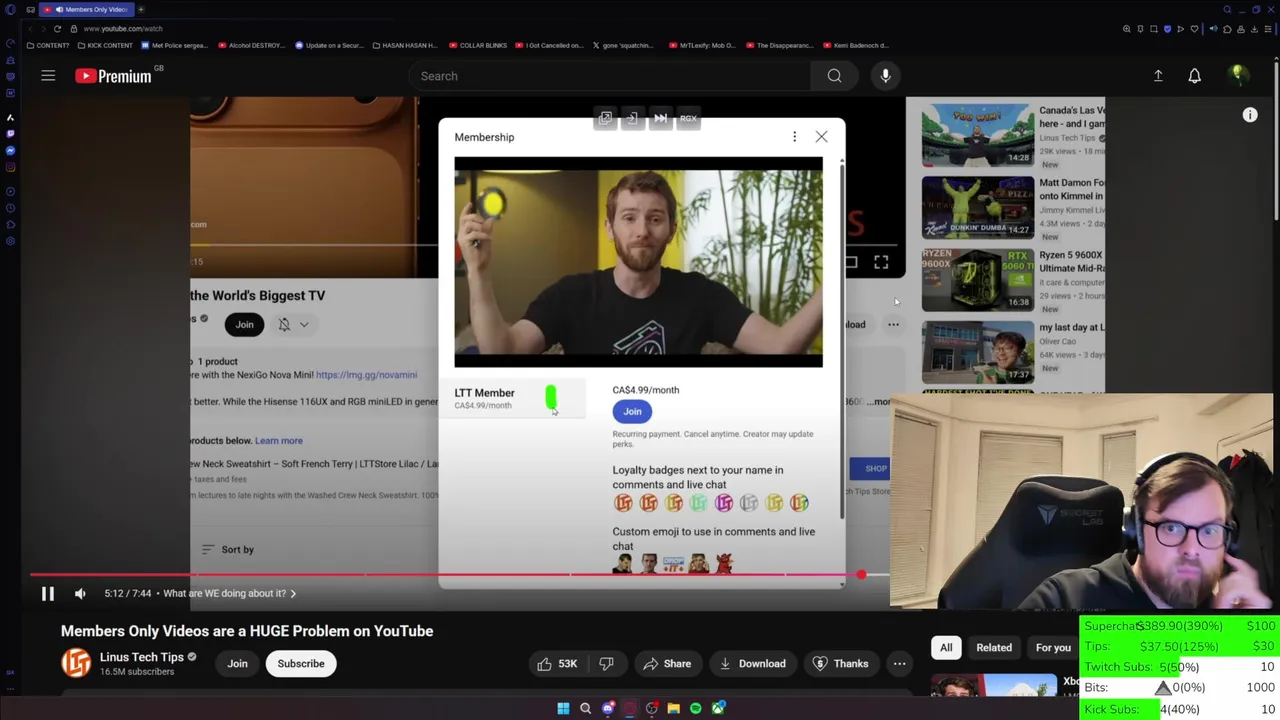The height and width of the screenshot is (720, 1280).
Task: Open the Linus Tech Tips channel name link
Action: tap(141, 657)
